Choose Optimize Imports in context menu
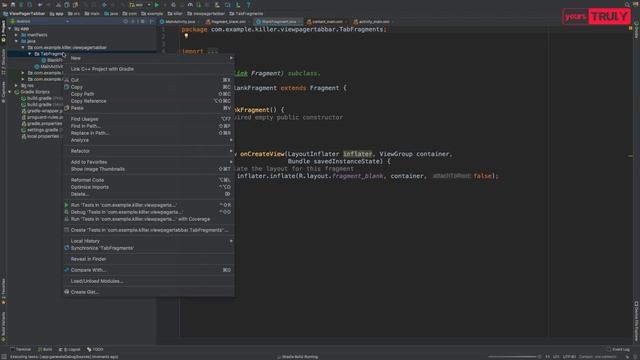Viewport: 640px width, 360px height. [149, 187]
